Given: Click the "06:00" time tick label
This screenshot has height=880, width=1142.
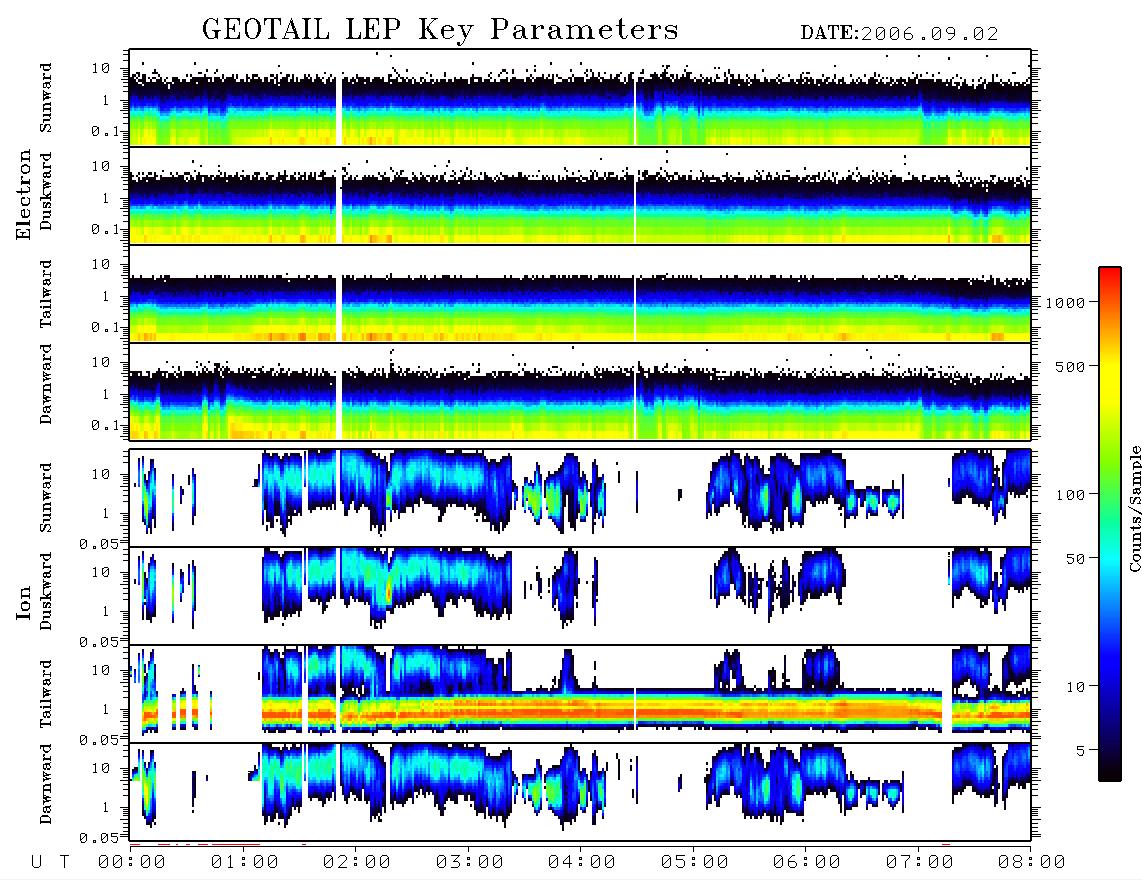Looking at the screenshot, I should (x=807, y=863).
